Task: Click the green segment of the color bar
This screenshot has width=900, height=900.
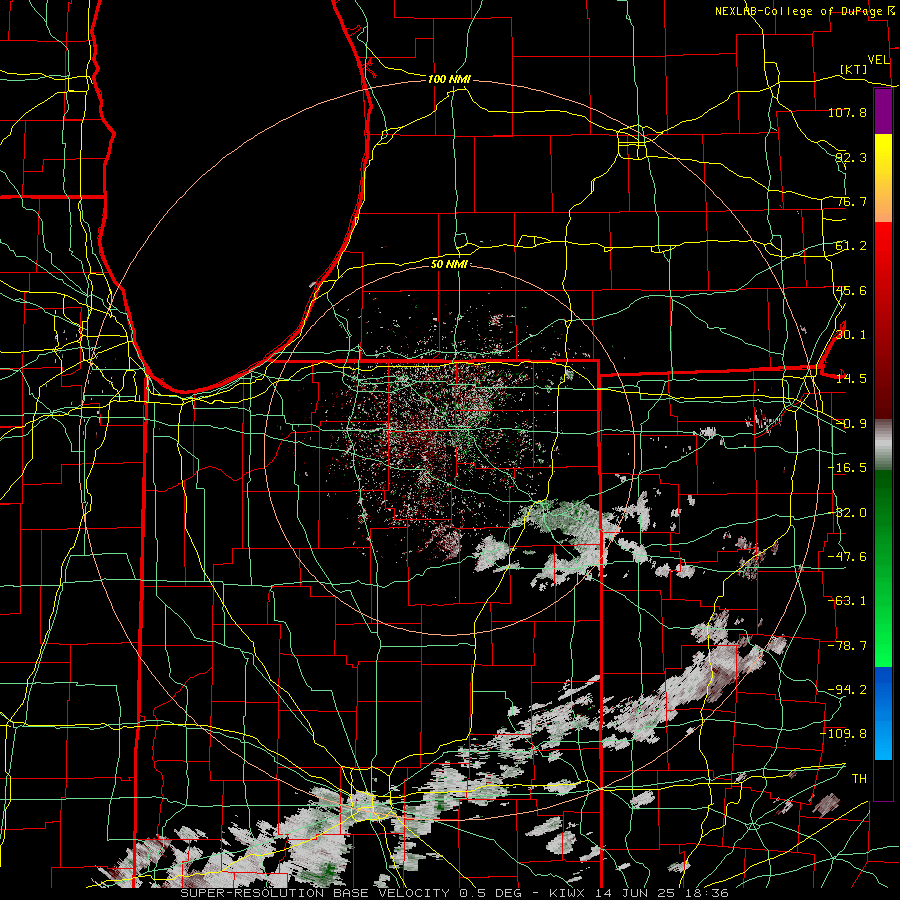Action: click(x=883, y=568)
